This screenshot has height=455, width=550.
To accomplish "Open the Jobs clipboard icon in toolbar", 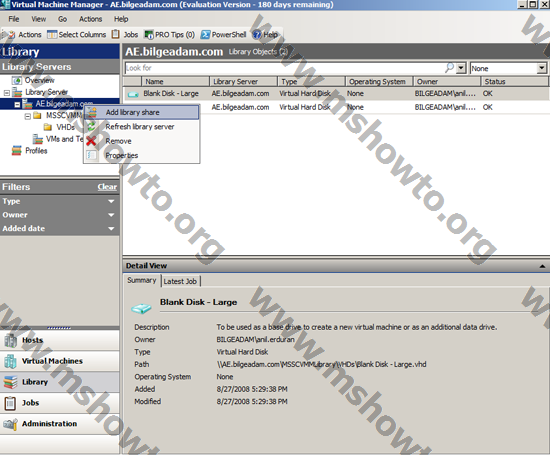I will 115,34.
